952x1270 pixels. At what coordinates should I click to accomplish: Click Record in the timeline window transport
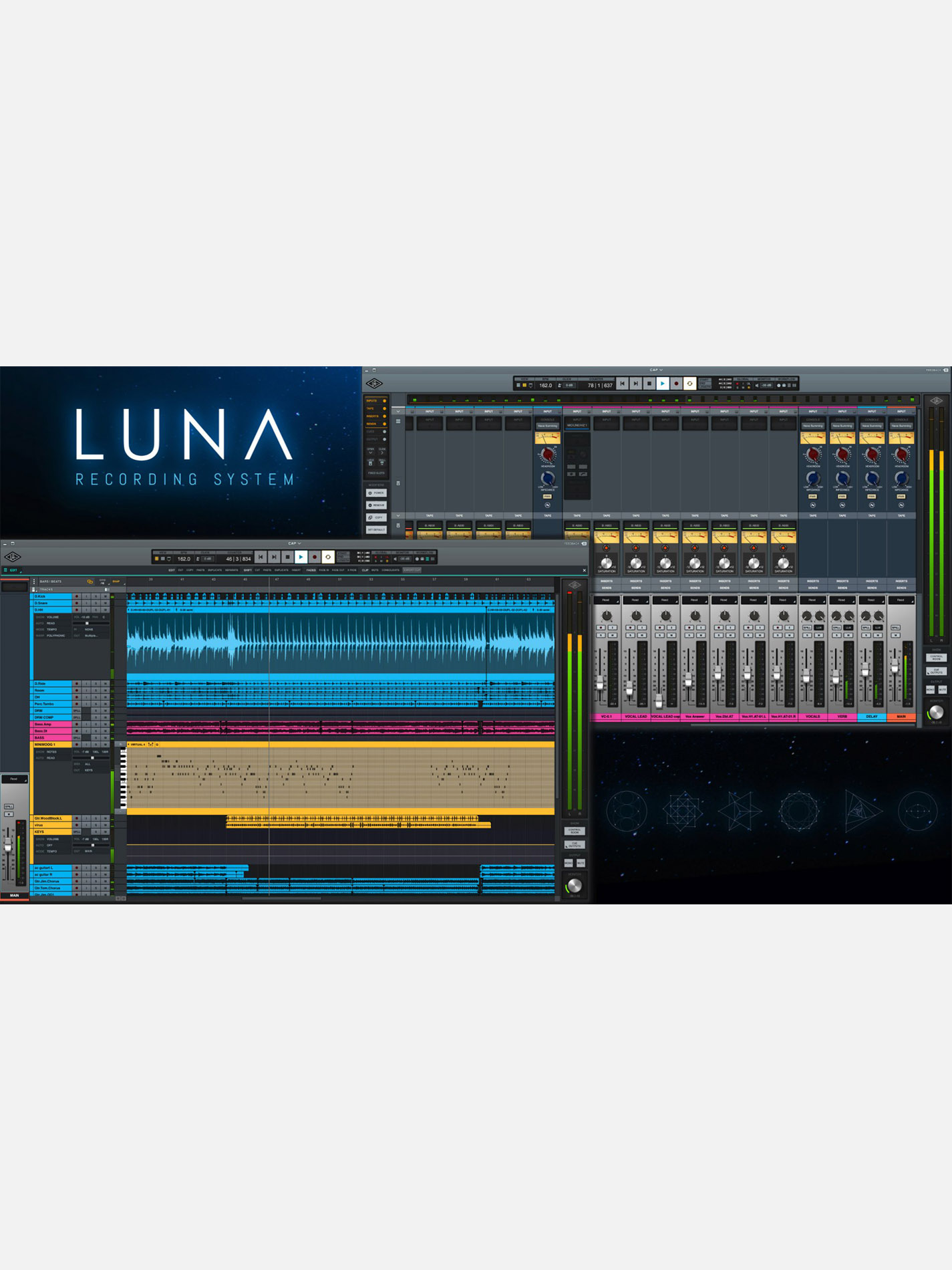314,557
